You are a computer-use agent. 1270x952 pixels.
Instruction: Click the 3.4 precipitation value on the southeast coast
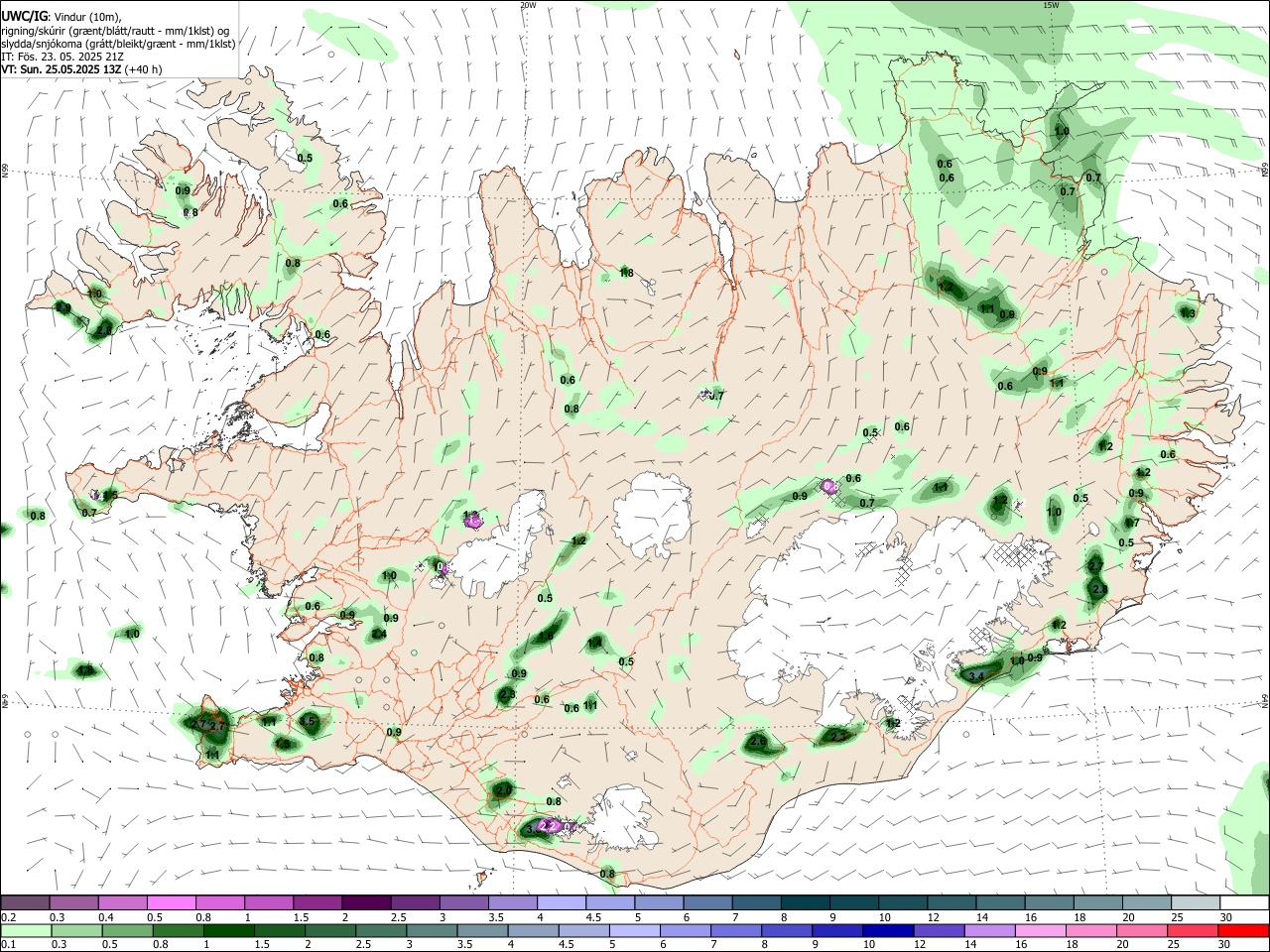point(975,676)
